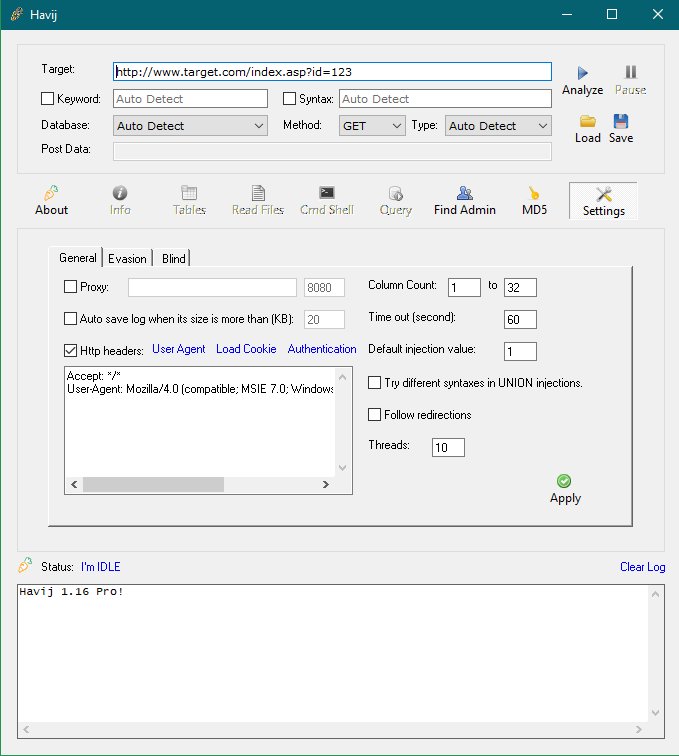Click the Load folder icon

click(587, 121)
